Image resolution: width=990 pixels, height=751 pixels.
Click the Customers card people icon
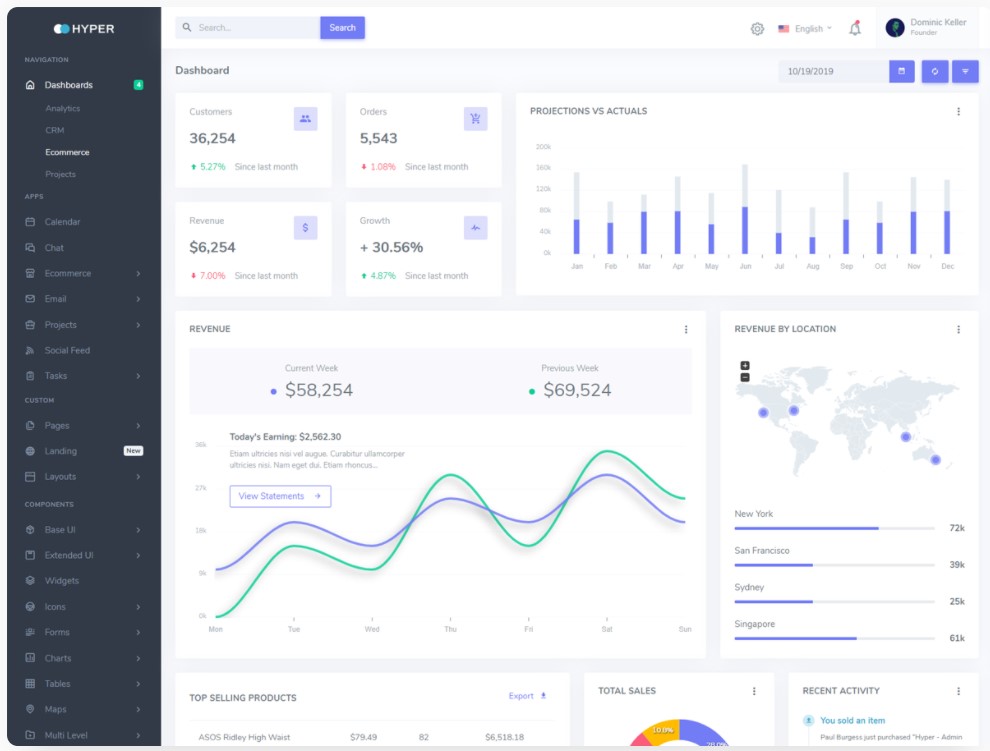tap(306, 119)
